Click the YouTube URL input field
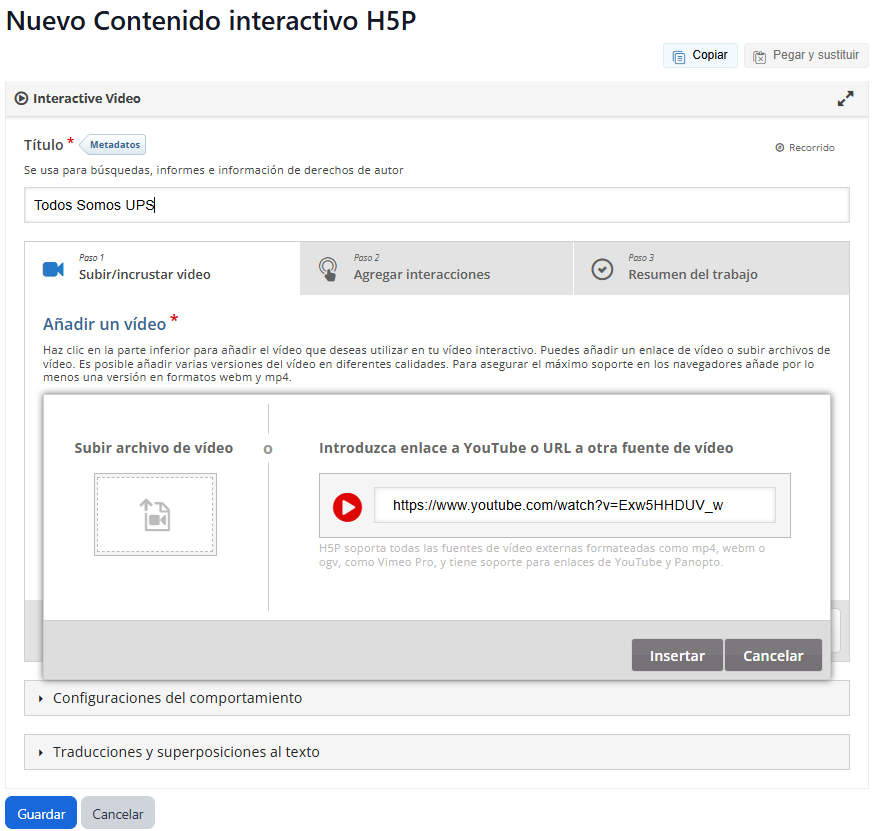This screenshot has height=831, width=873. pyautogui.click(x=574, y=506)
